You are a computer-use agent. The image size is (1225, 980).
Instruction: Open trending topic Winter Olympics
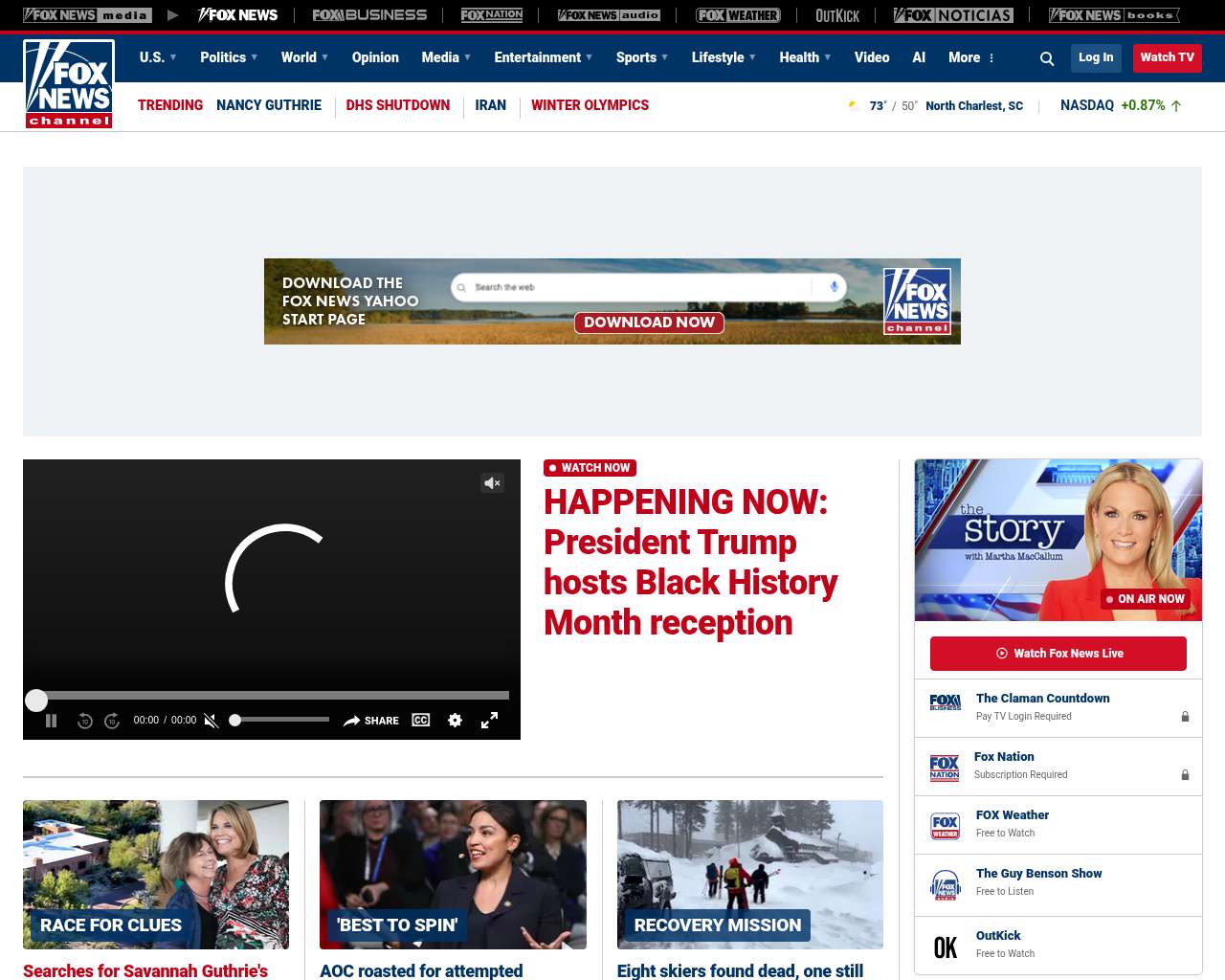point(590,105)
